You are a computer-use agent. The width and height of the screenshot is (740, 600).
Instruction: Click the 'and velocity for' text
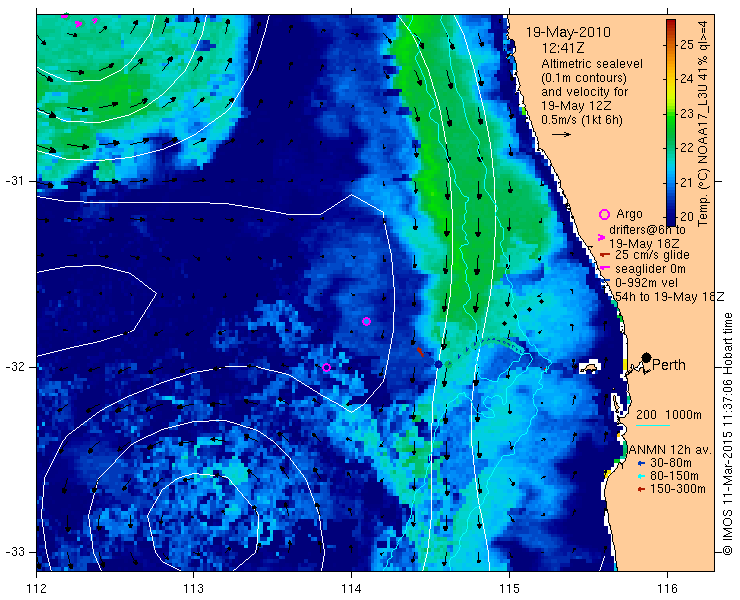(x=585, y=92)
